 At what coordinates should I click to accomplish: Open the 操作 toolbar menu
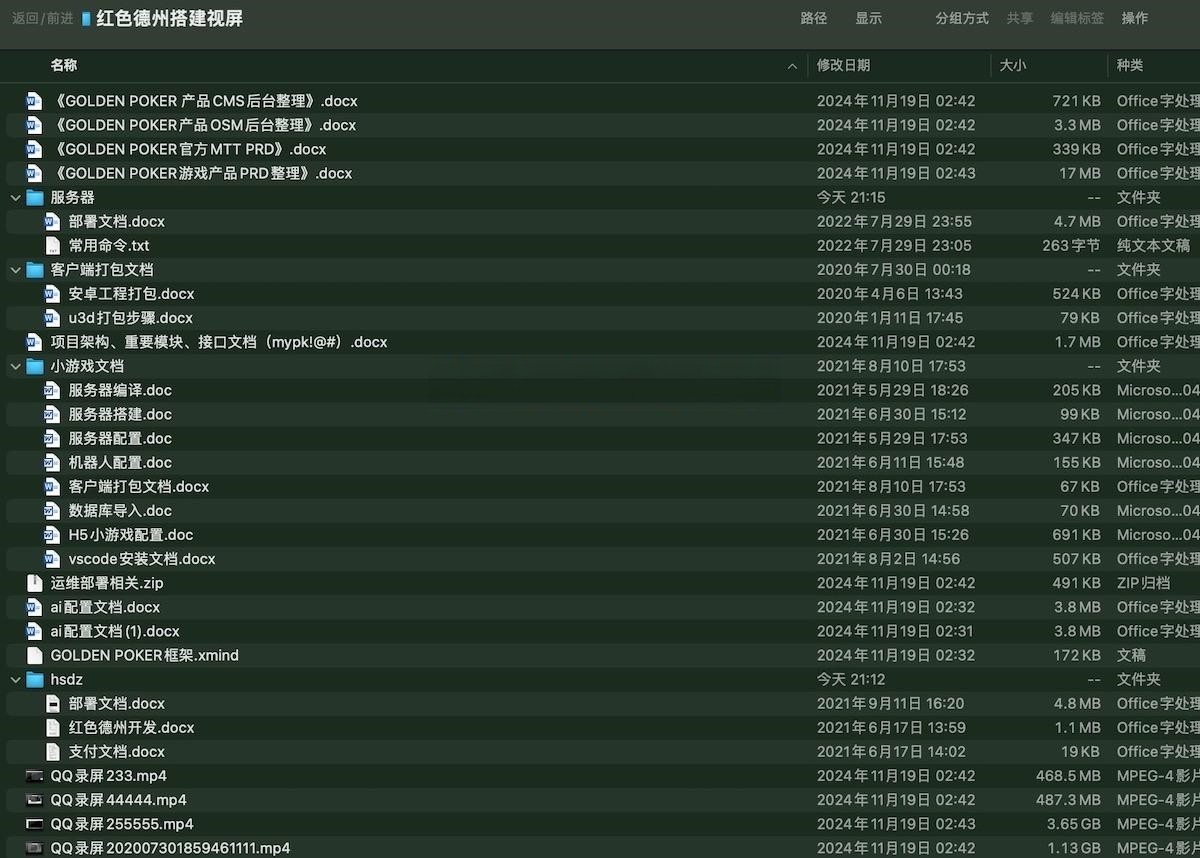point(1135,18)
